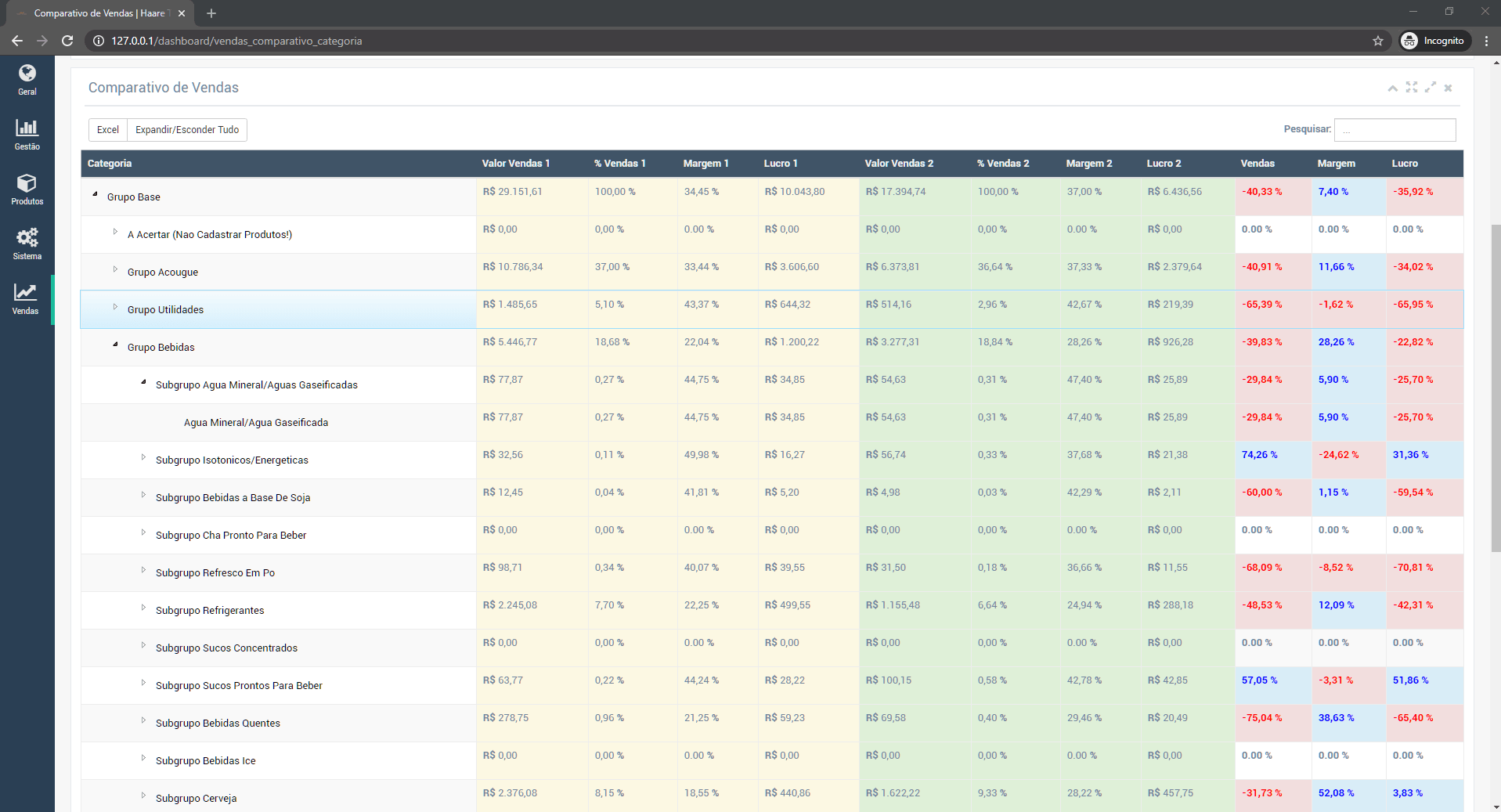
Task: Collapse the Grupo Base tree row
Action: [x=96, y=193]
